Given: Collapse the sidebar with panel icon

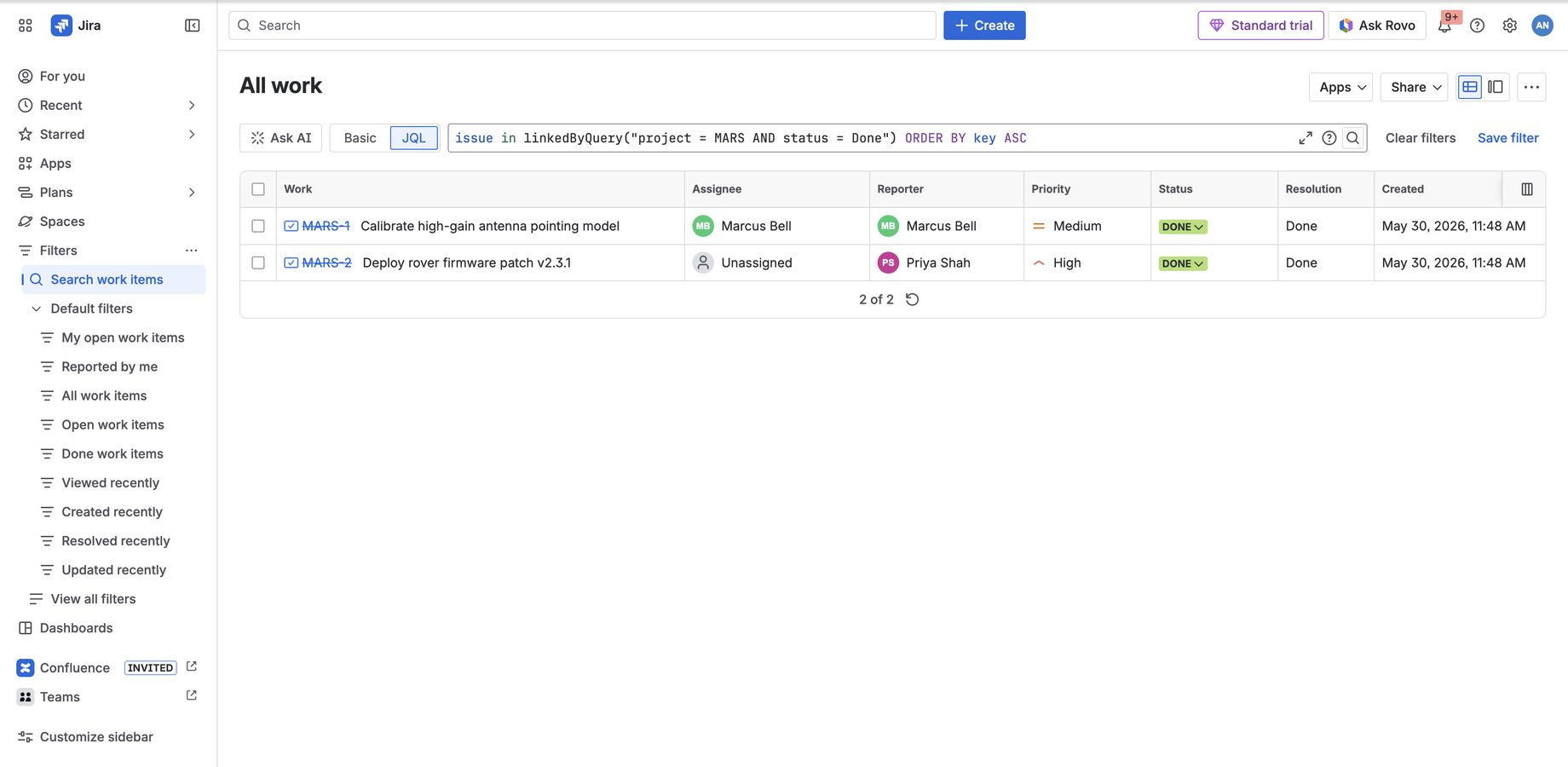Looking at the screenshot, I should pos(193,26).
